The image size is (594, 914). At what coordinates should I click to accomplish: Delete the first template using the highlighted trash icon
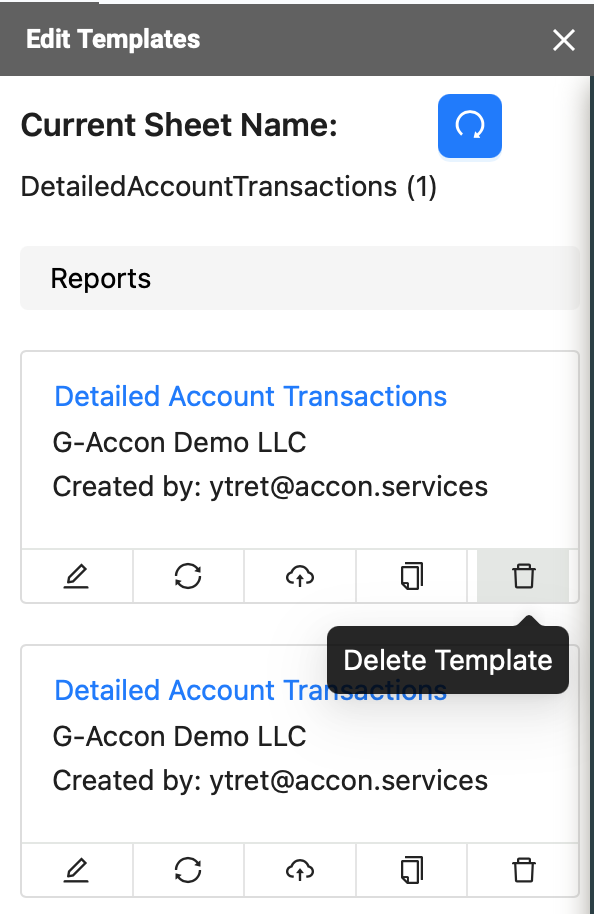point(523,576)
